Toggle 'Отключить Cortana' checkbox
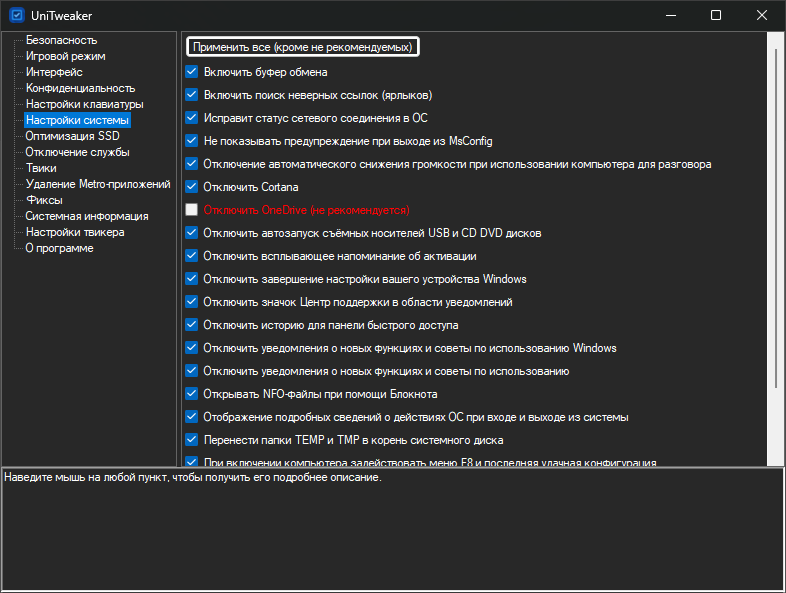Image resolution: width=786 pixels, height=593 pixels. [x=192, y=187]
